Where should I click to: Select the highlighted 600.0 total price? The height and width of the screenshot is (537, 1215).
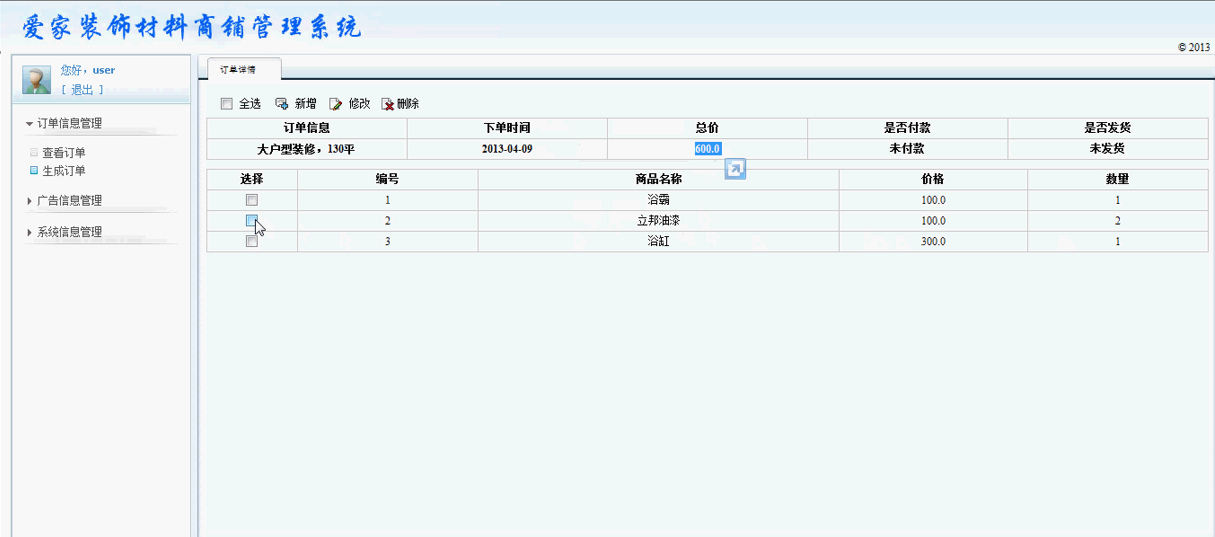708,148
